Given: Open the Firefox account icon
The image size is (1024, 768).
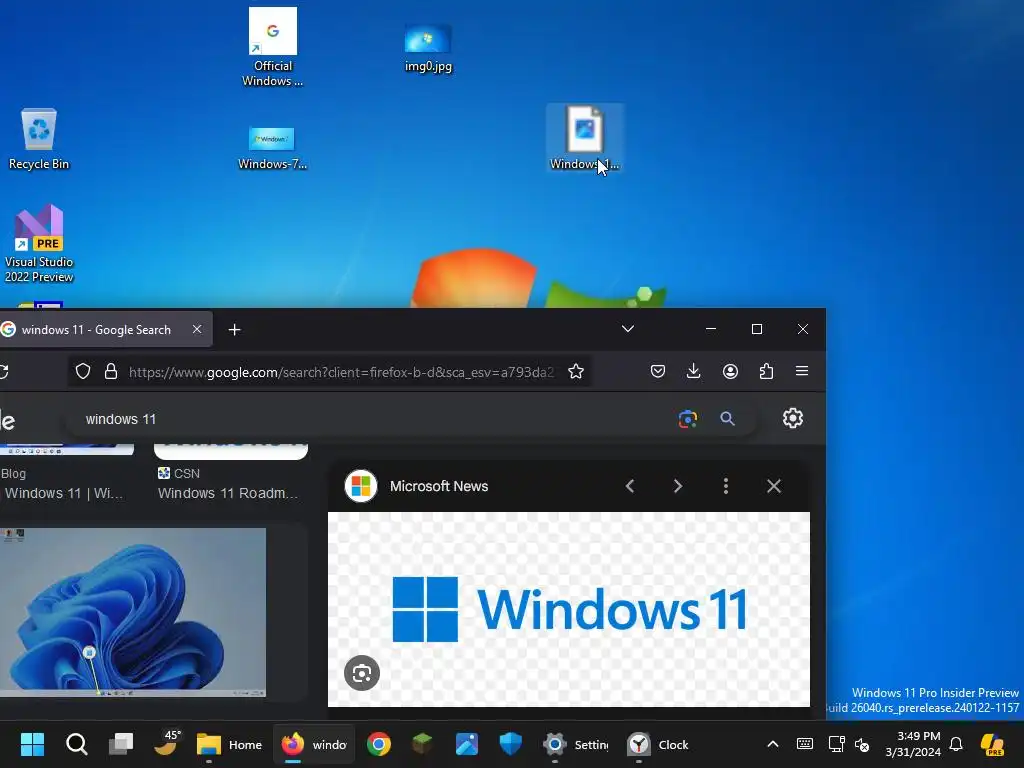Looking at the screenshot, I should click(x=730, y=372).
